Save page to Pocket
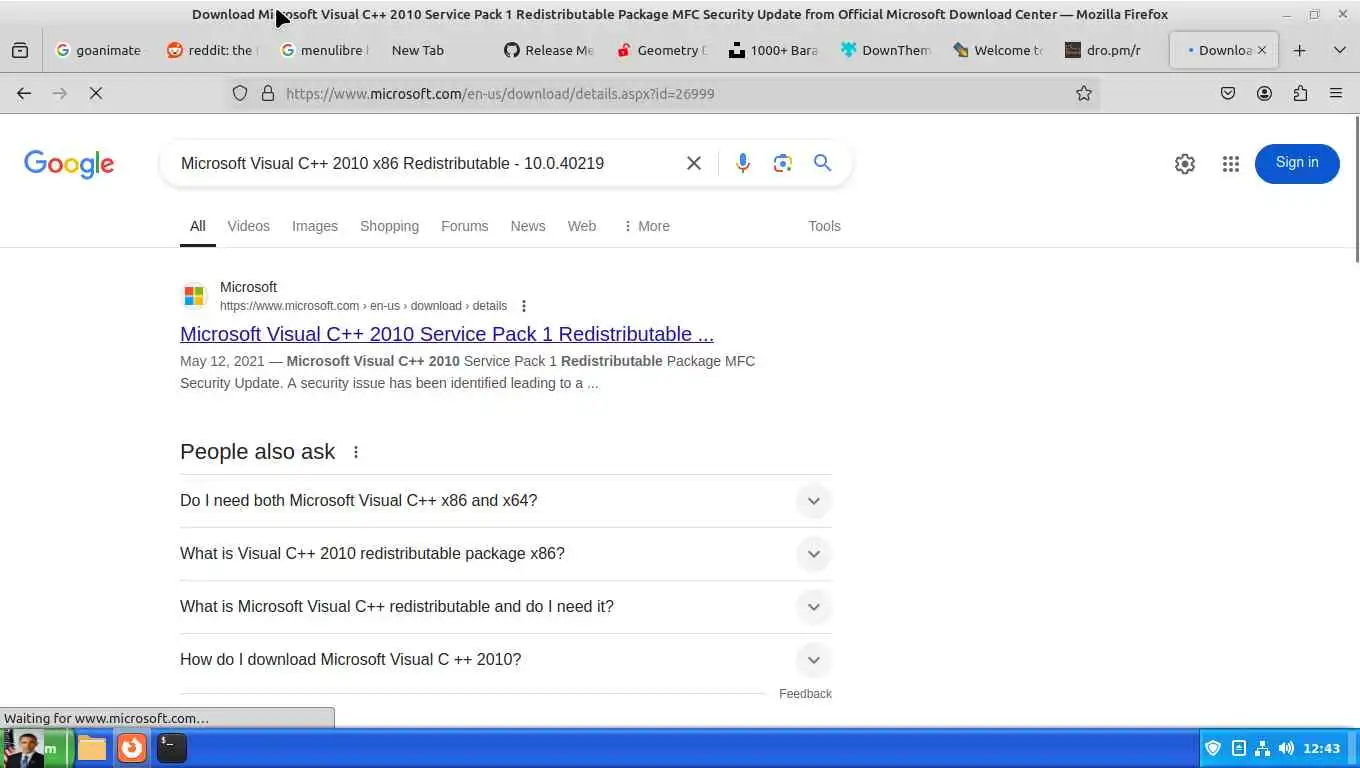This screenshot has width=1360, height=768. [1228, 93]
